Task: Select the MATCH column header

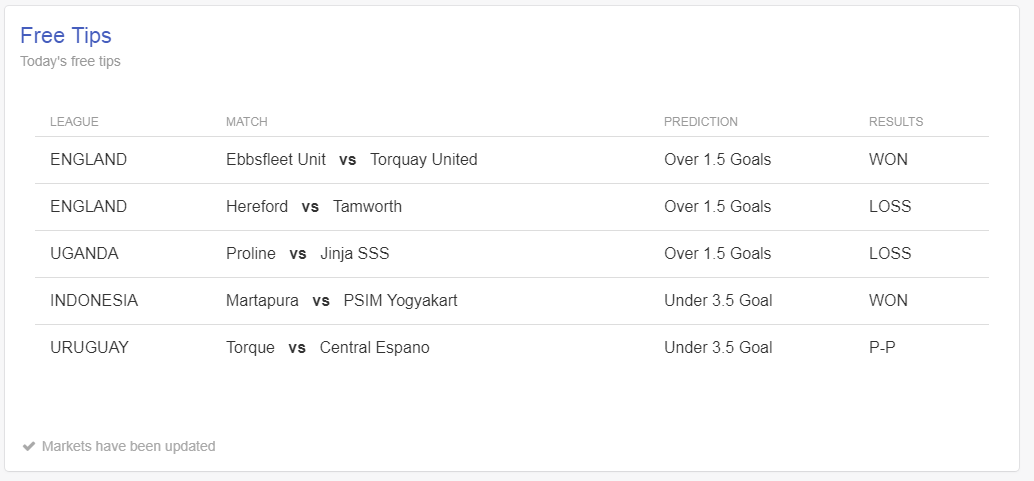Action: coord(247,122)
